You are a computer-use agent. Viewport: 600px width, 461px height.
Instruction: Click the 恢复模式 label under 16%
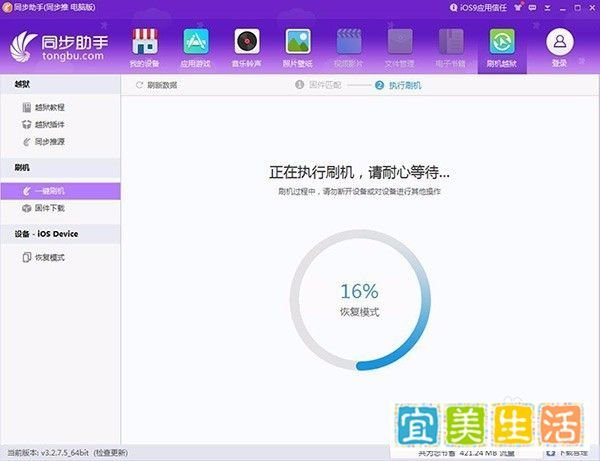tap(360, 312)
